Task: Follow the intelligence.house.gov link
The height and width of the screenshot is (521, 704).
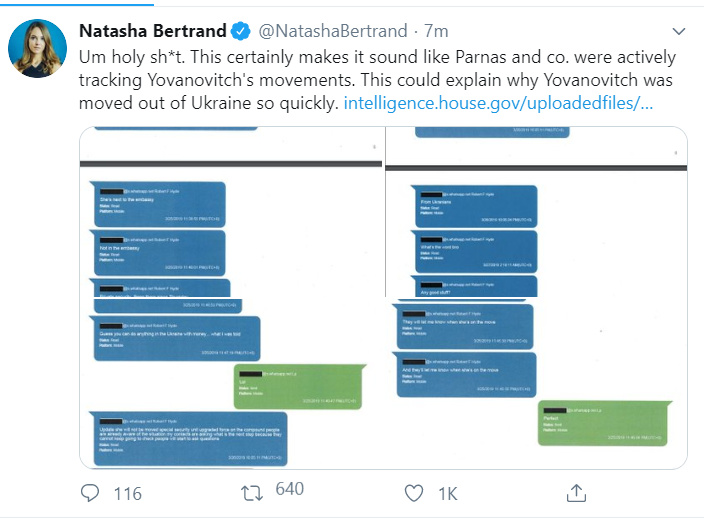Action: tap(498, 104)
